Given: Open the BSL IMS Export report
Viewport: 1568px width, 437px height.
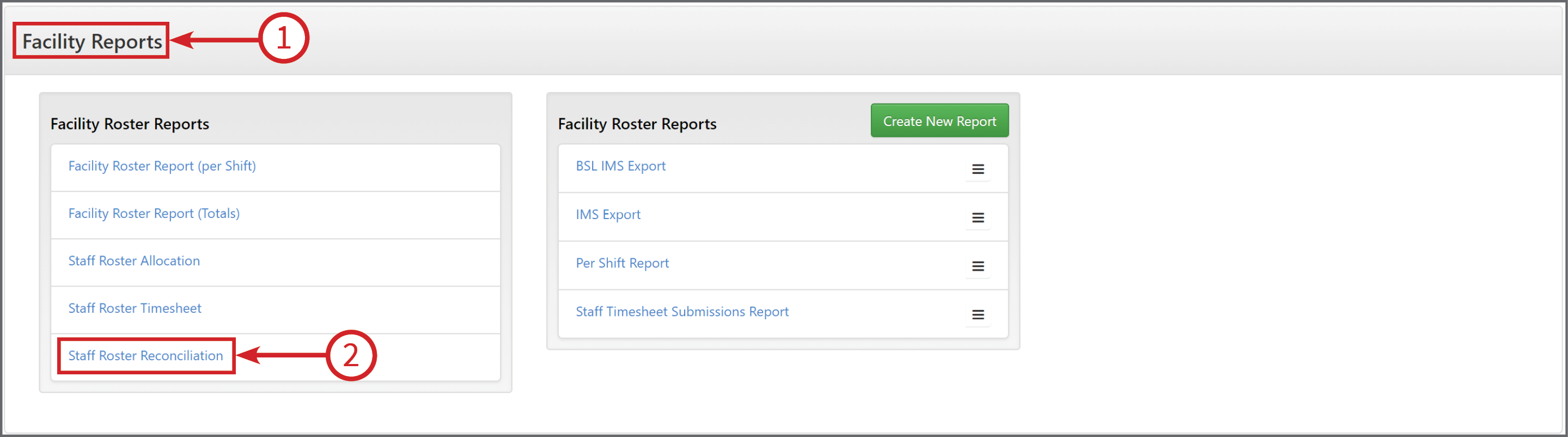Looking at the screenshot, I should click(620, 166).
